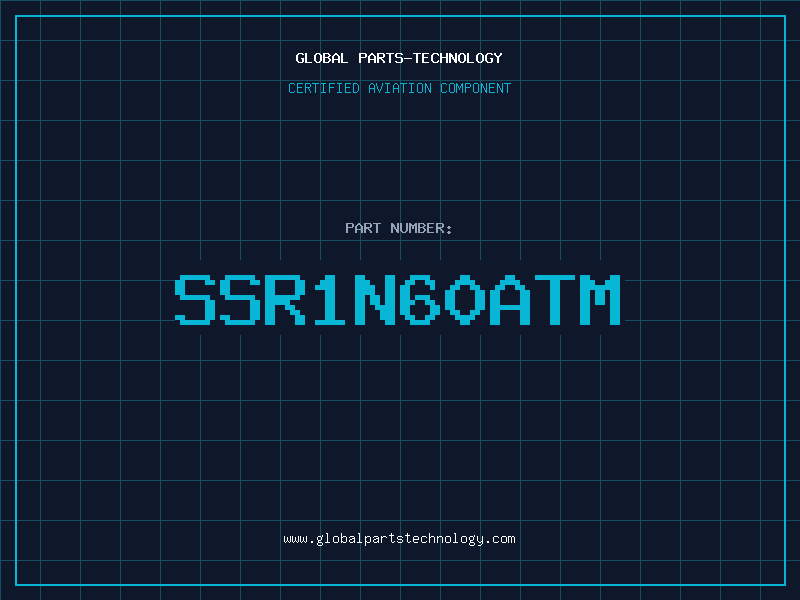Open the www.globalpartstechnology.com link
Screen dimensions: 800x600
coord(399,539)
